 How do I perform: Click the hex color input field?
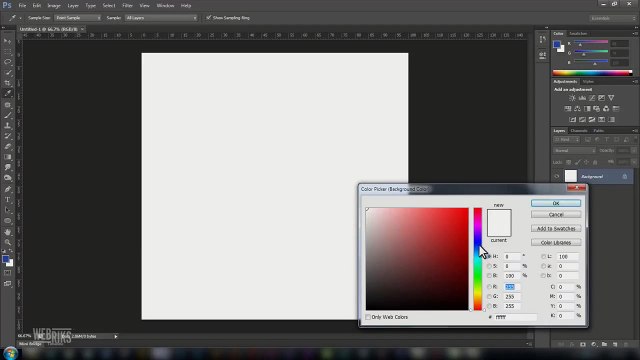tap(515, 317)
